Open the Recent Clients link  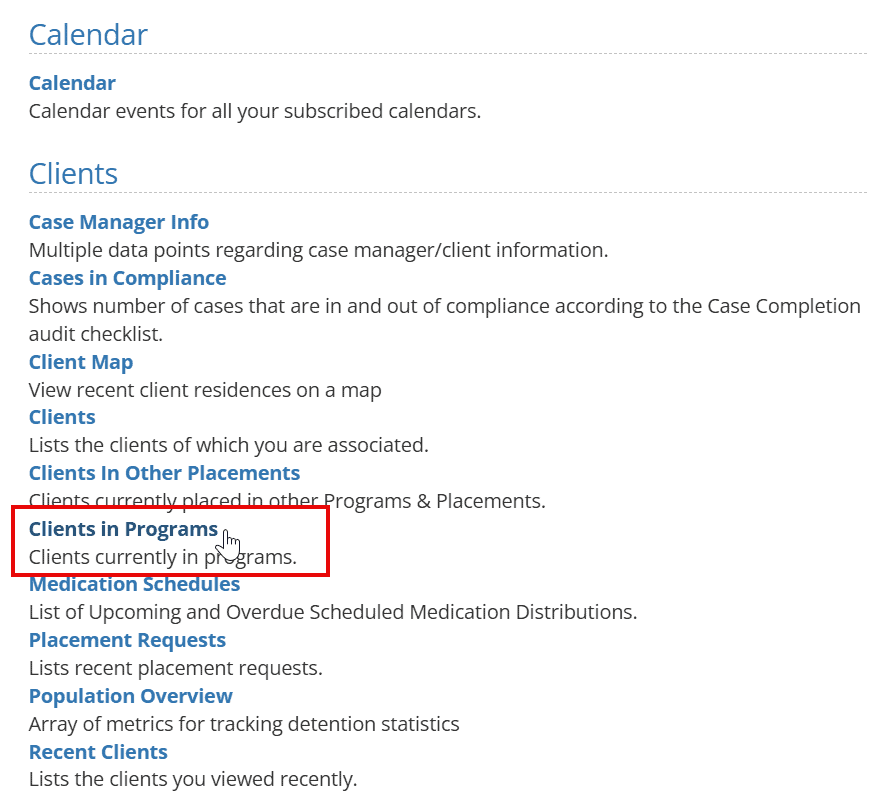point(98,752)
